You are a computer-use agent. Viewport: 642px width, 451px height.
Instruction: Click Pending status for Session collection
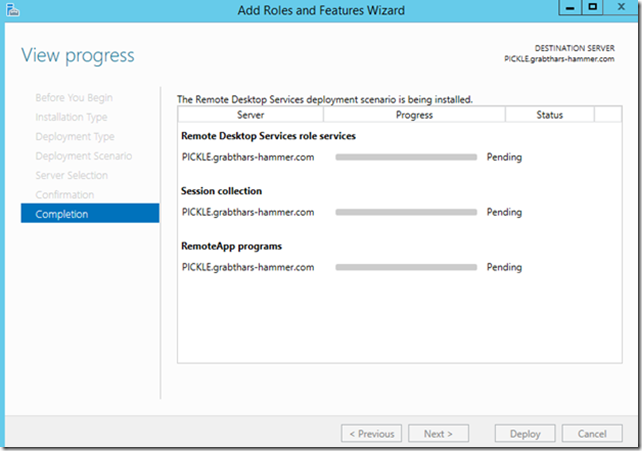pyautogui.click(x=504, y=212)
